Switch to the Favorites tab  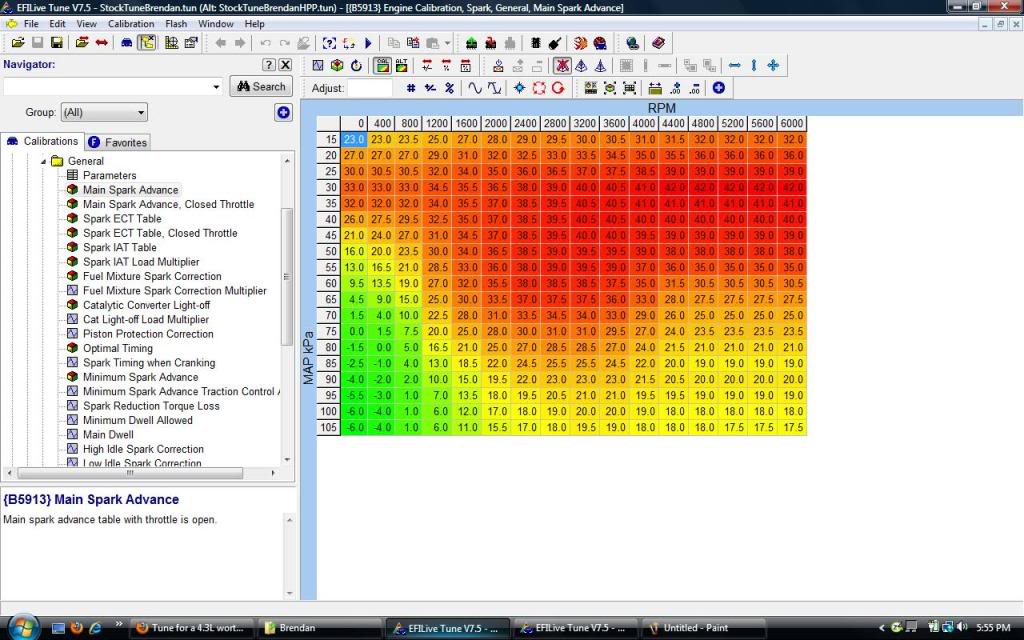(118, 142)
